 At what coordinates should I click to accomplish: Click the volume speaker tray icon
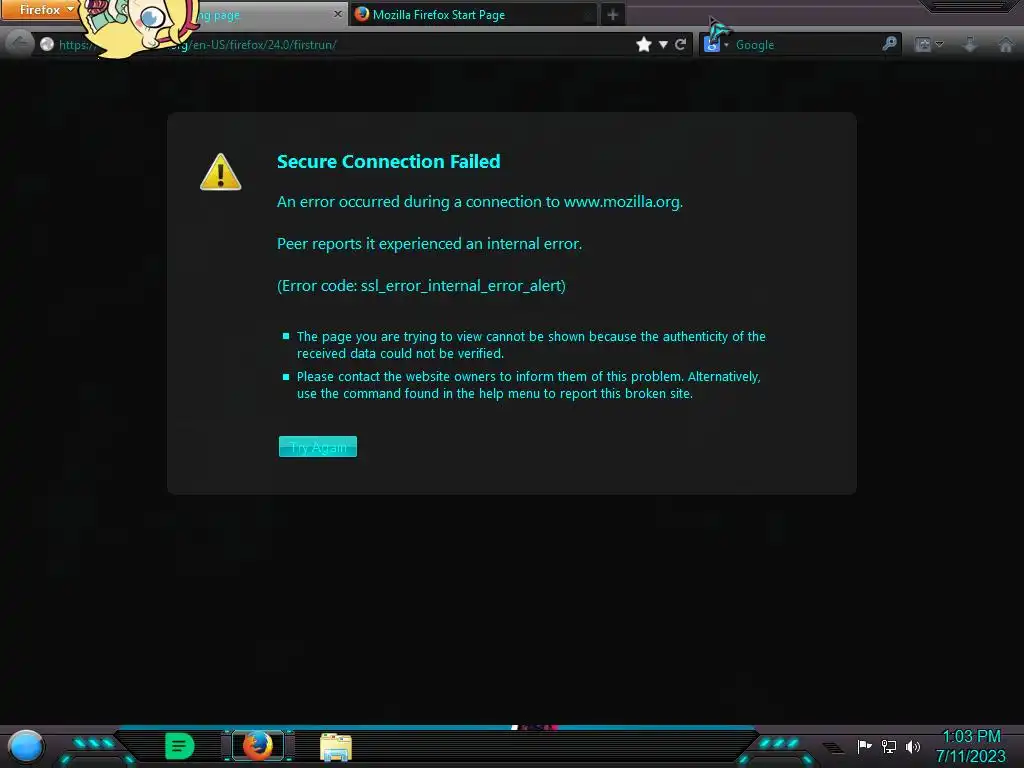(912, 746)
